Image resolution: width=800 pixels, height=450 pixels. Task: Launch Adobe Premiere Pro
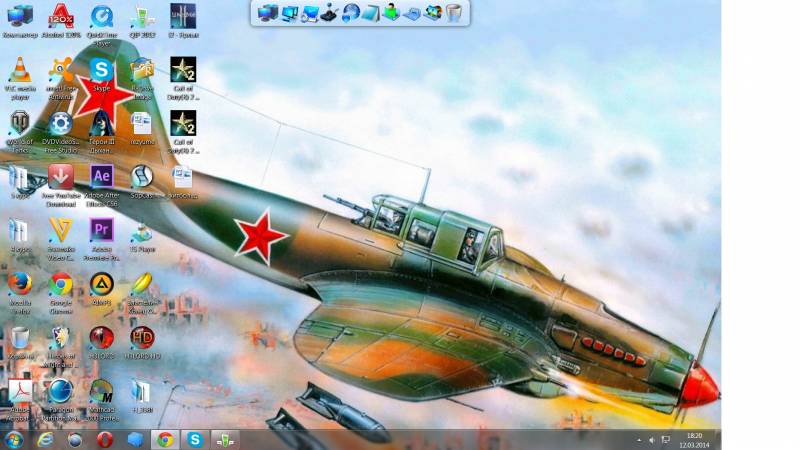coord(102,231)
